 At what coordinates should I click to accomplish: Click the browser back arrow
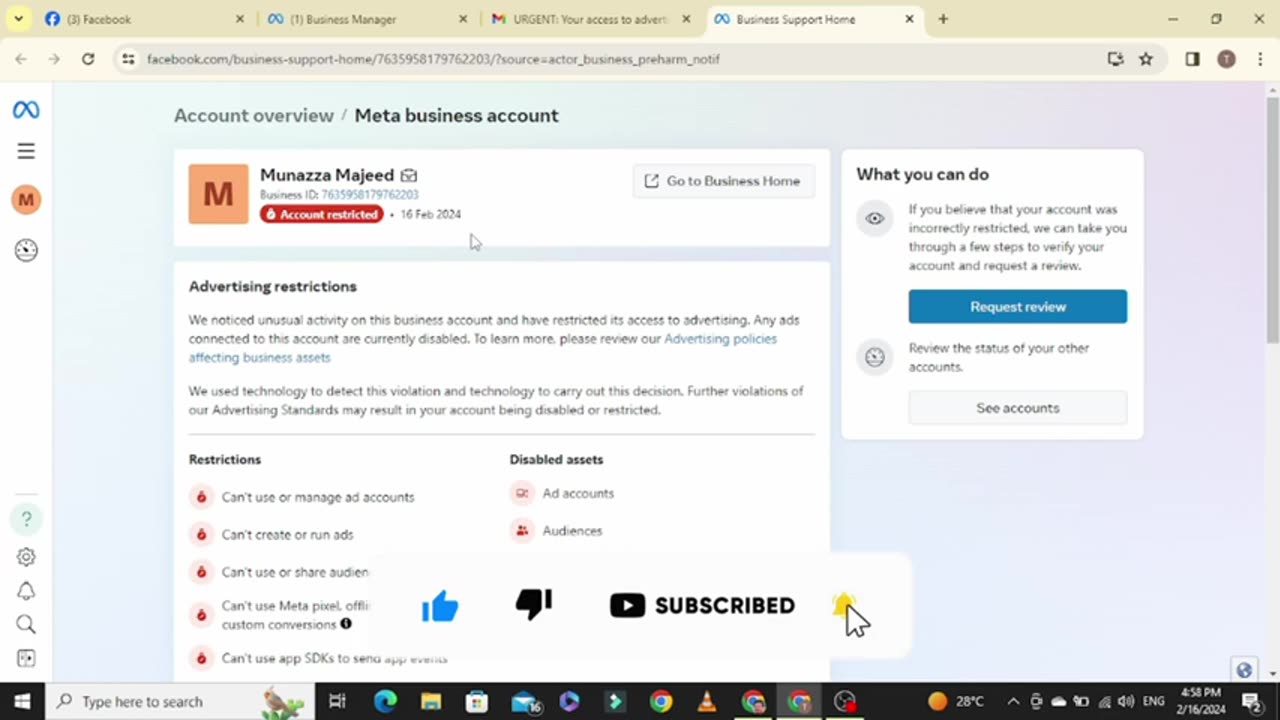[21, 59]
